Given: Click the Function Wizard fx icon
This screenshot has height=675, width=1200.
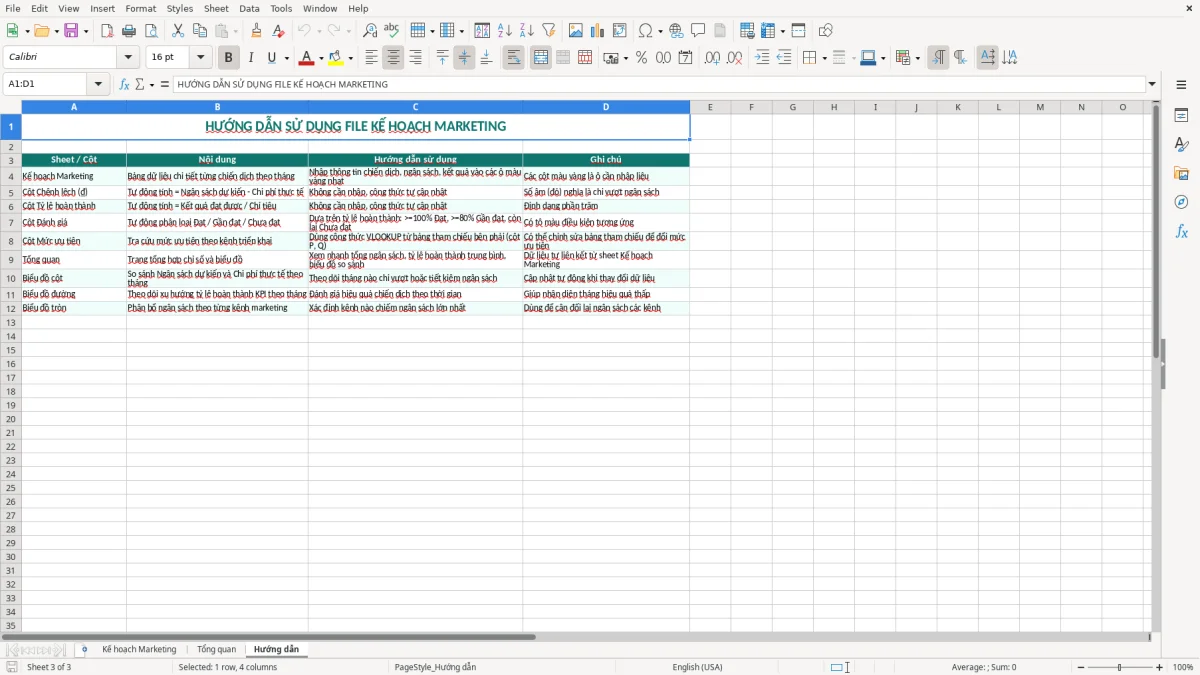Looking at the screenshot, I should coord(124,84).
